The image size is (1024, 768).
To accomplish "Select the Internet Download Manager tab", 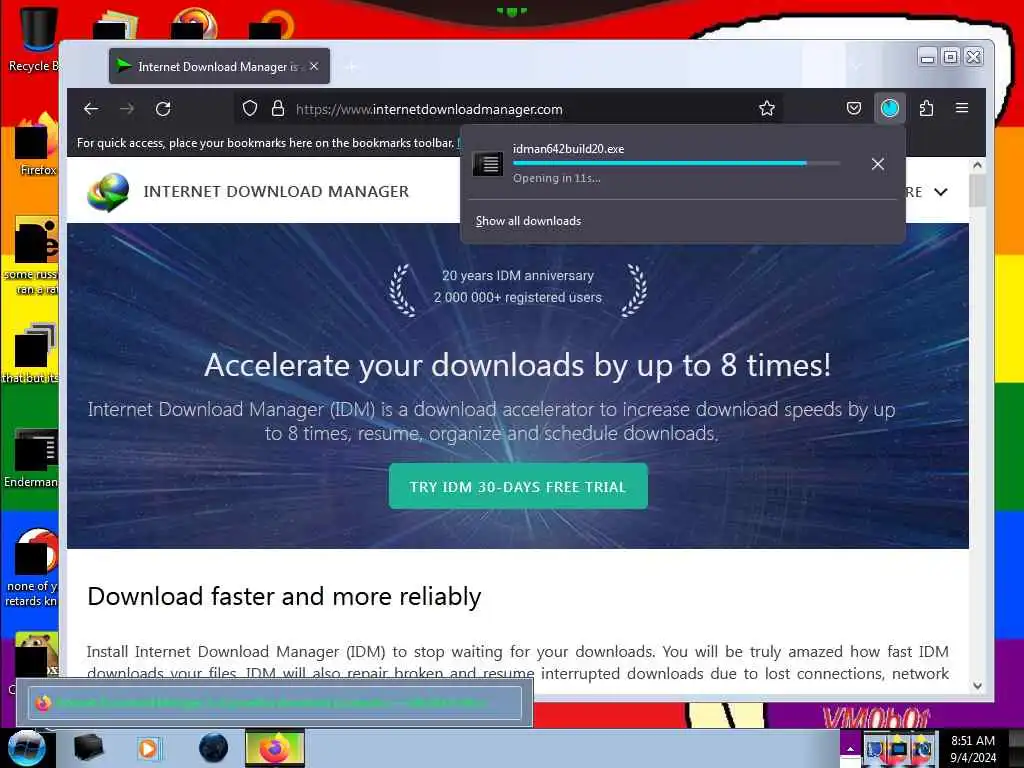I will (x=219, y=66).
